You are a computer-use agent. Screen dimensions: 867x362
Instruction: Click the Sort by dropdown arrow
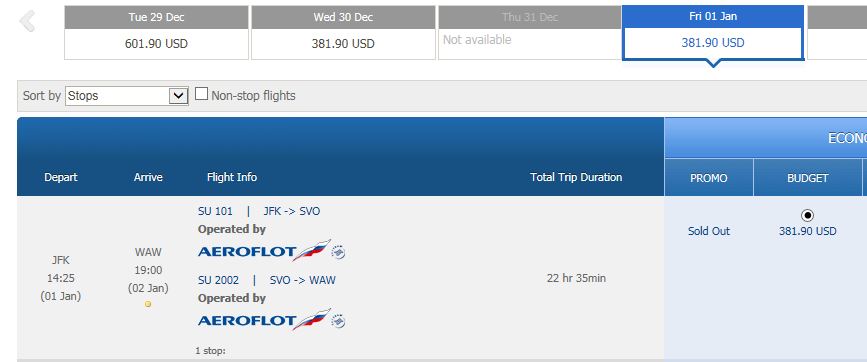pos(178,96)
